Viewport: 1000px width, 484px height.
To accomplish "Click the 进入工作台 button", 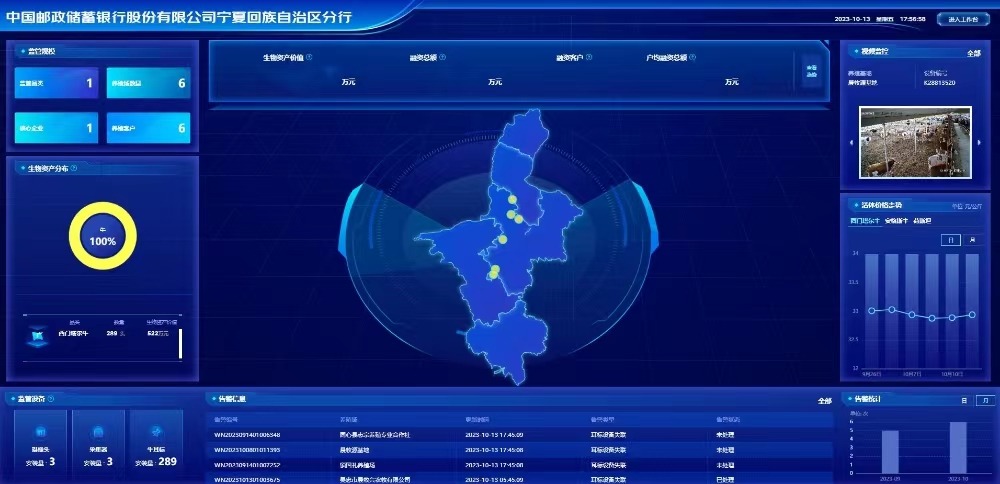I will tap(962, 19).
